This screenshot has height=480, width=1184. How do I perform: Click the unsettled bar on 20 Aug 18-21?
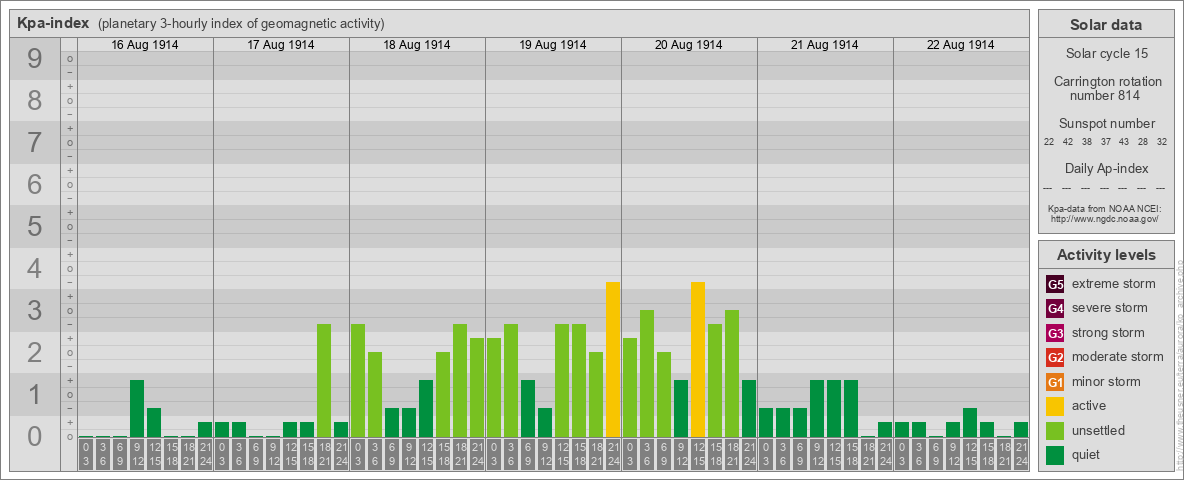[732, 374]
